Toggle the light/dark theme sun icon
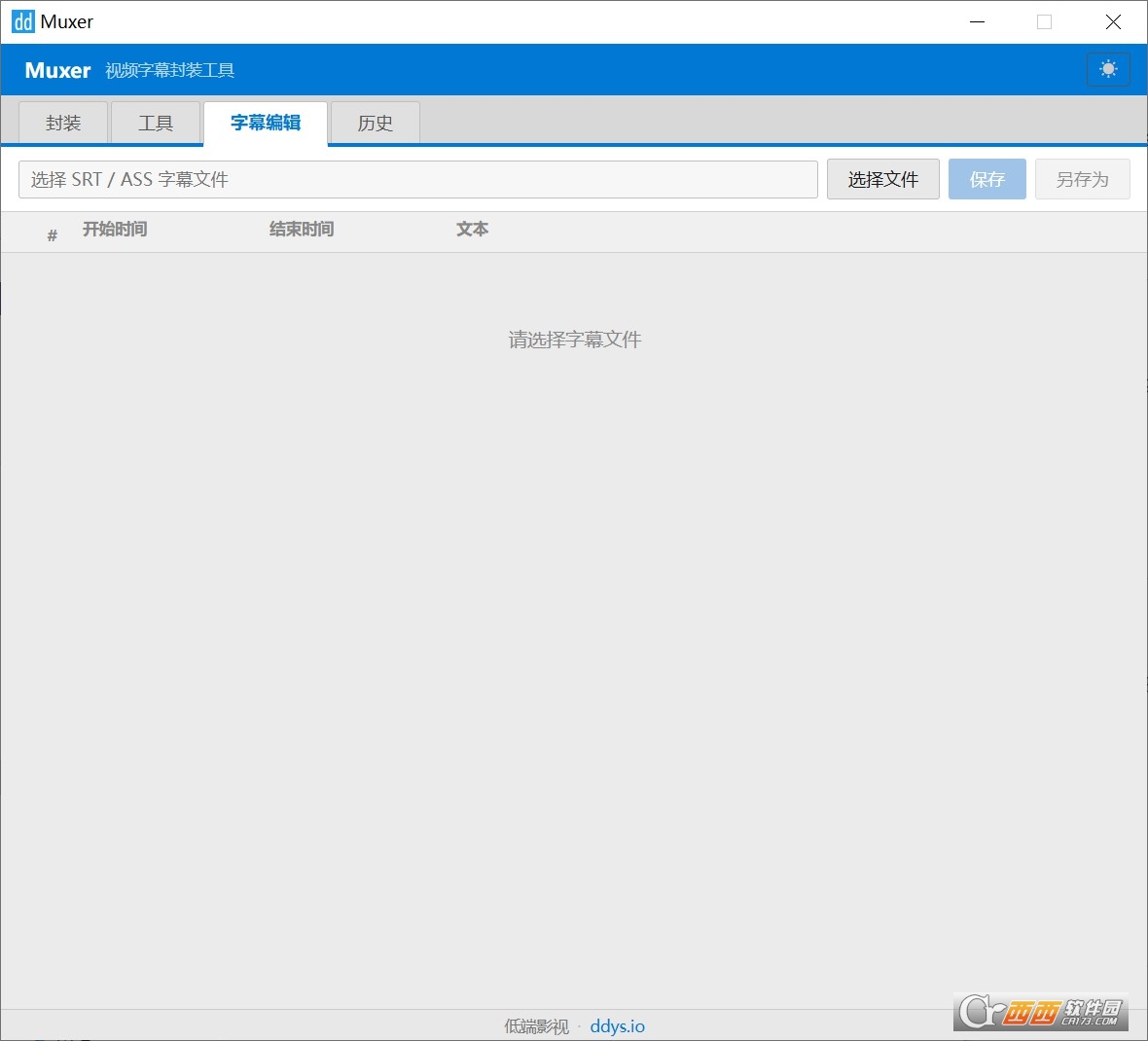The height and width of the screenshot is (1041, 1148). [1108, 69]
